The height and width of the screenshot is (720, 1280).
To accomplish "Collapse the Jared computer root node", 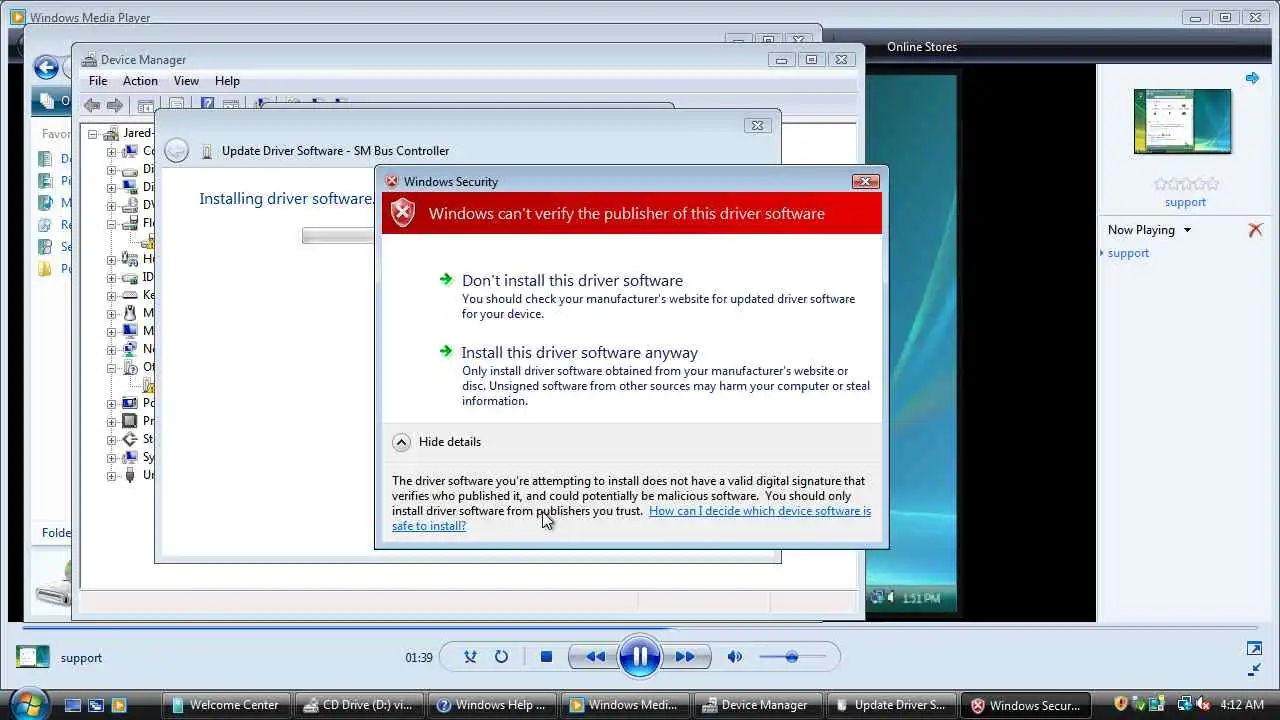I will pyautogui.click(x=93, y=134).
